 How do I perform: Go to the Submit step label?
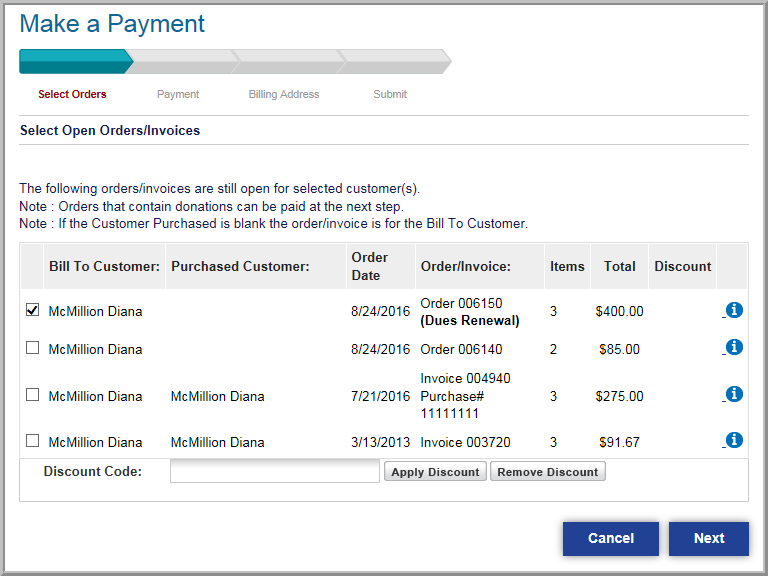click(x=390, y=94)
